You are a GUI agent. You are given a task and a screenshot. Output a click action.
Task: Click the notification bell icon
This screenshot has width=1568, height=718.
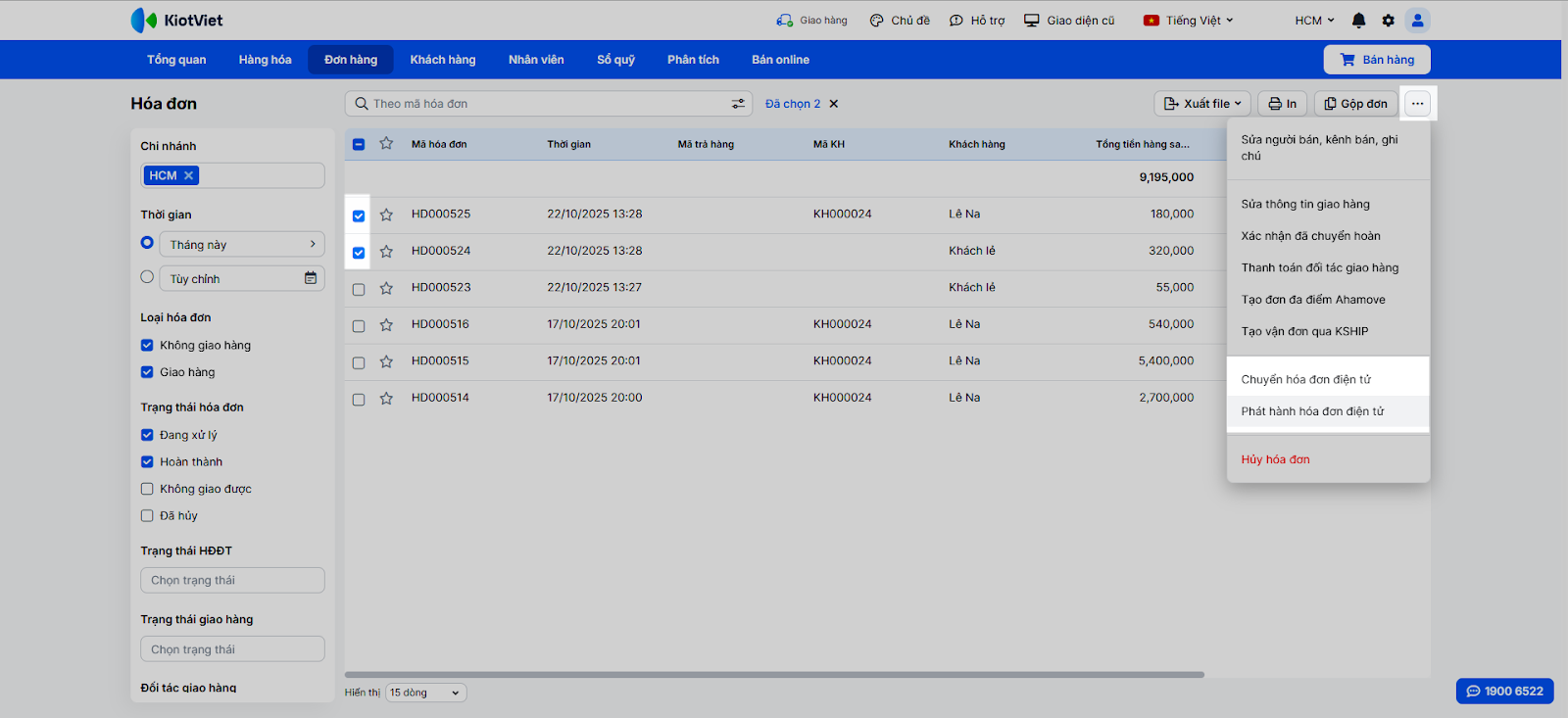(x=1358, y=21)
